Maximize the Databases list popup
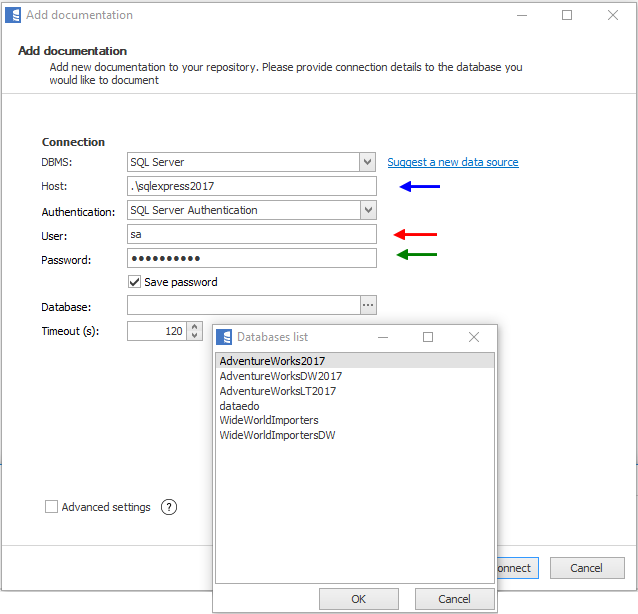This screenshot has width=638, height=614. 428,337
